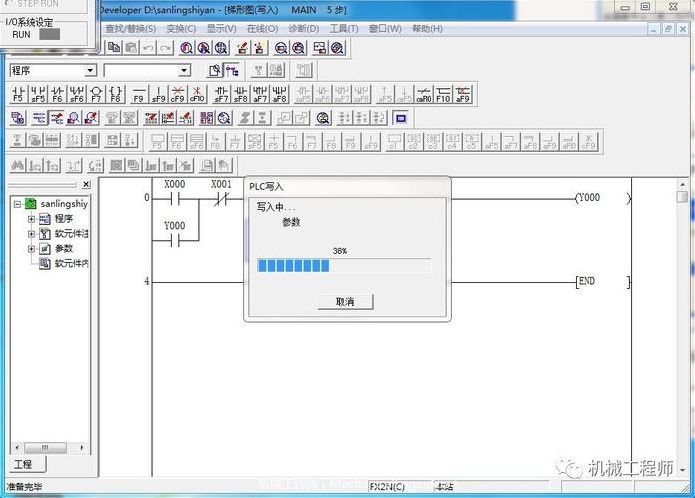
Task: Insert rising pulse contact (sF7)
Action: [221, 94]
